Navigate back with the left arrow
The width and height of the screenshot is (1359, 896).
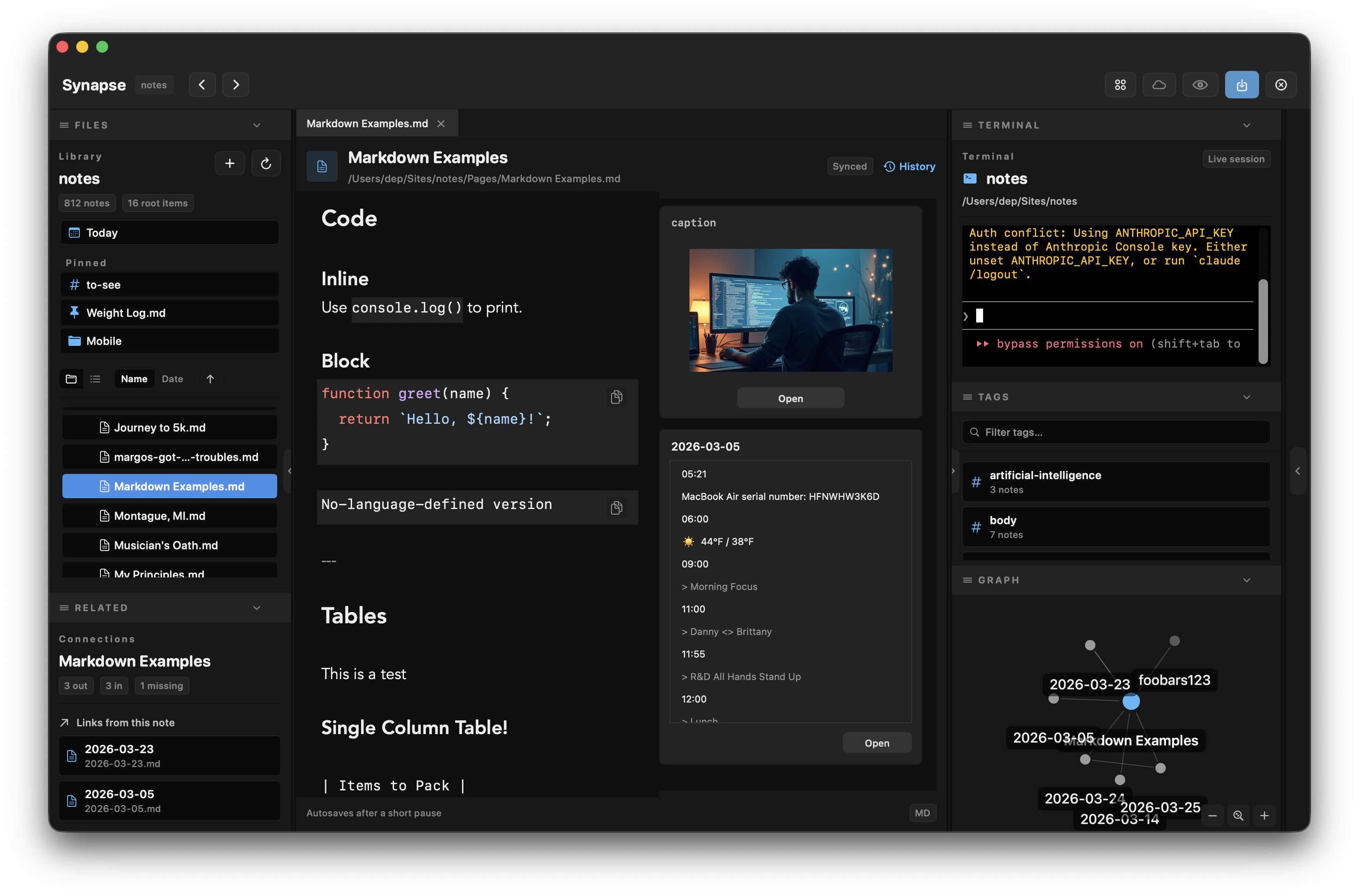point(202,84)
